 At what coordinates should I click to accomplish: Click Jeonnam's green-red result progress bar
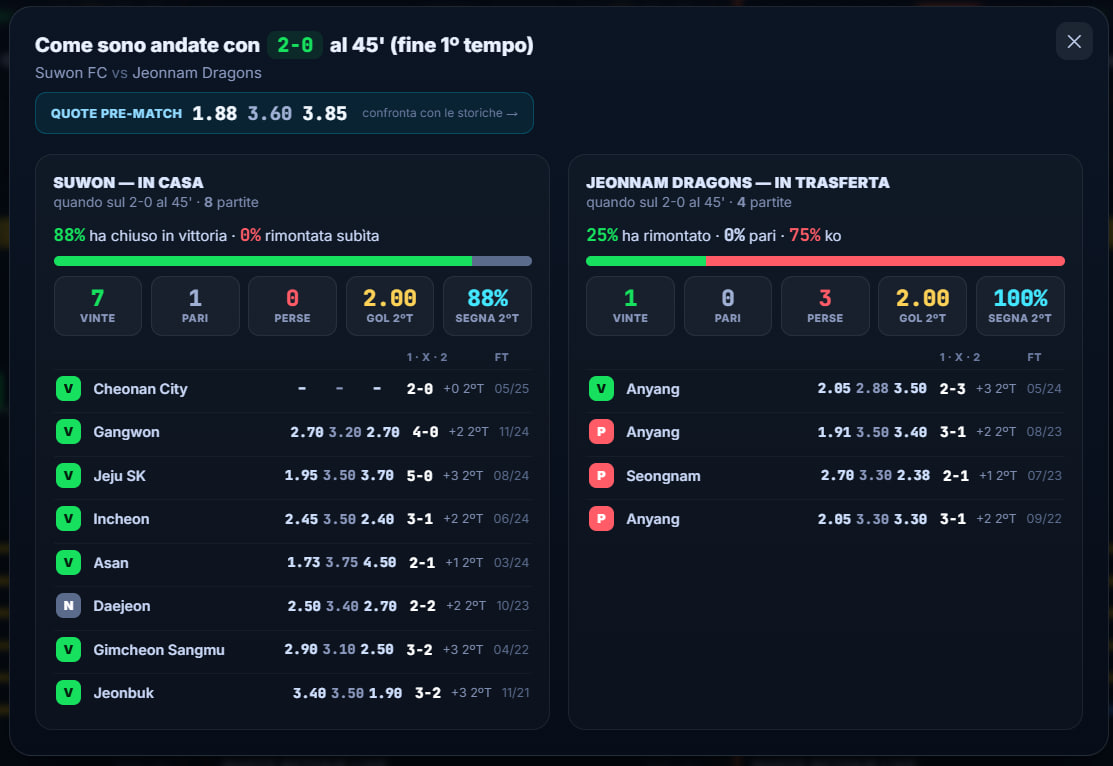[x=825, y=261]
